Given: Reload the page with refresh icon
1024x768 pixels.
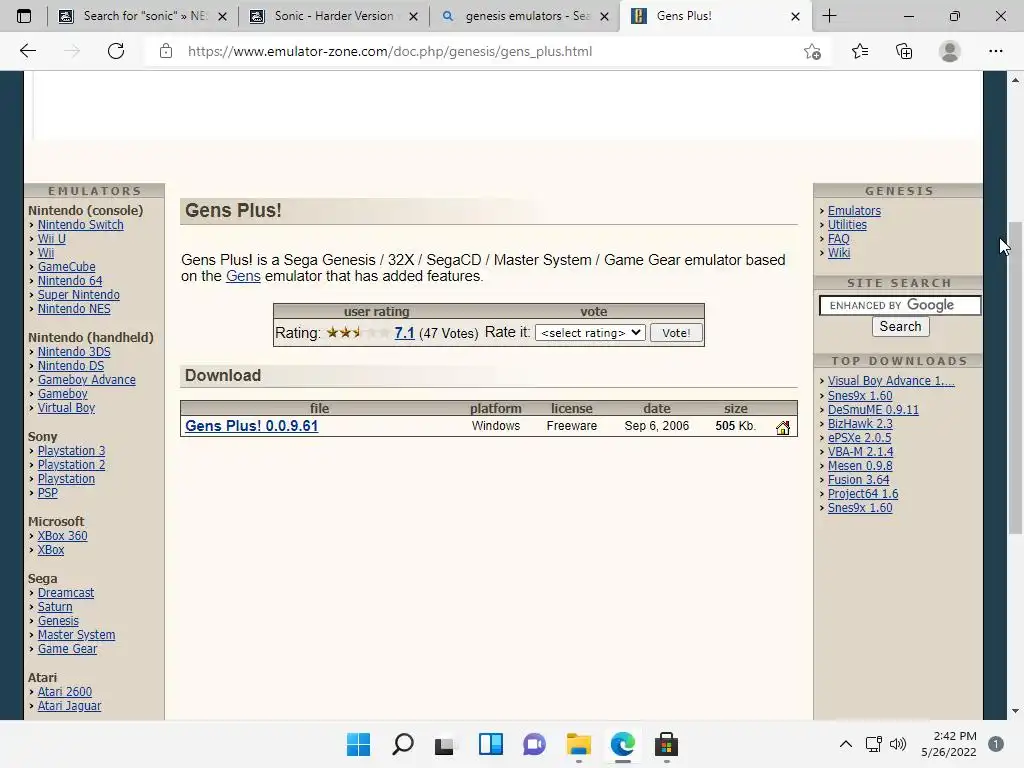Looking at the screenshot, I should tap(116, 51).
